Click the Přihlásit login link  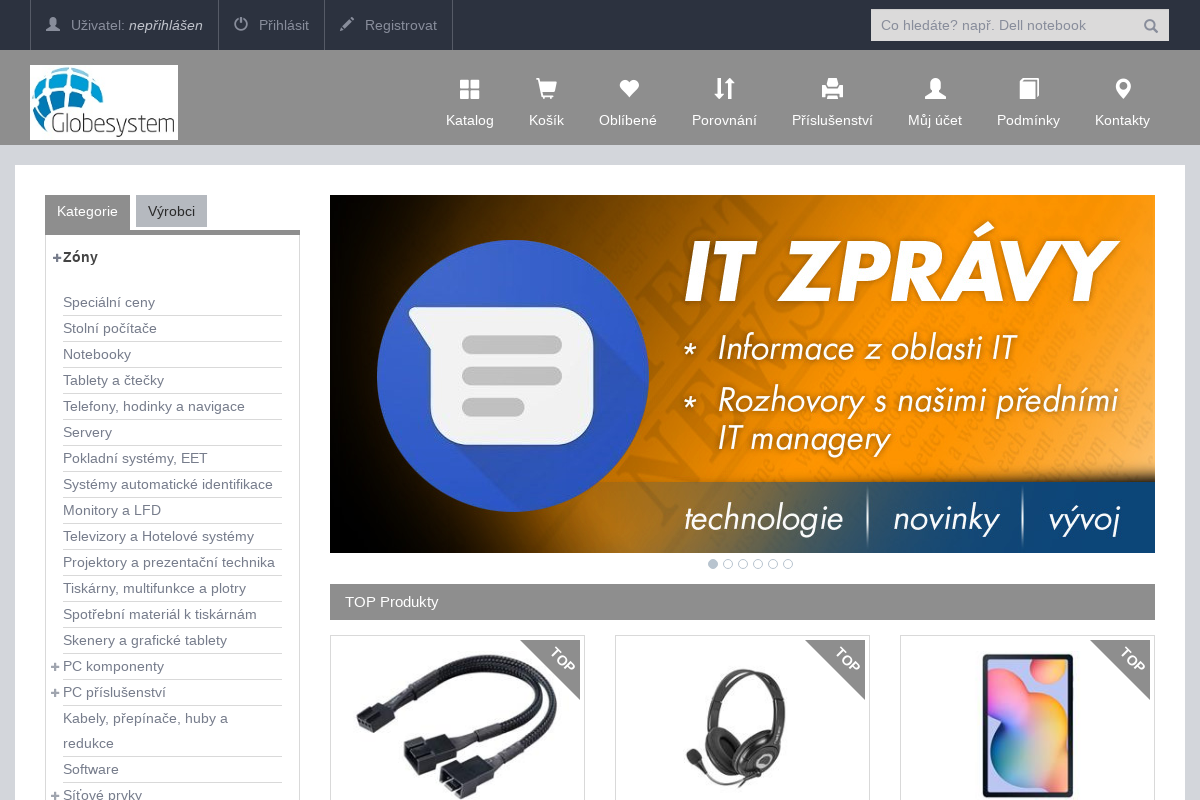pos(272,25)
